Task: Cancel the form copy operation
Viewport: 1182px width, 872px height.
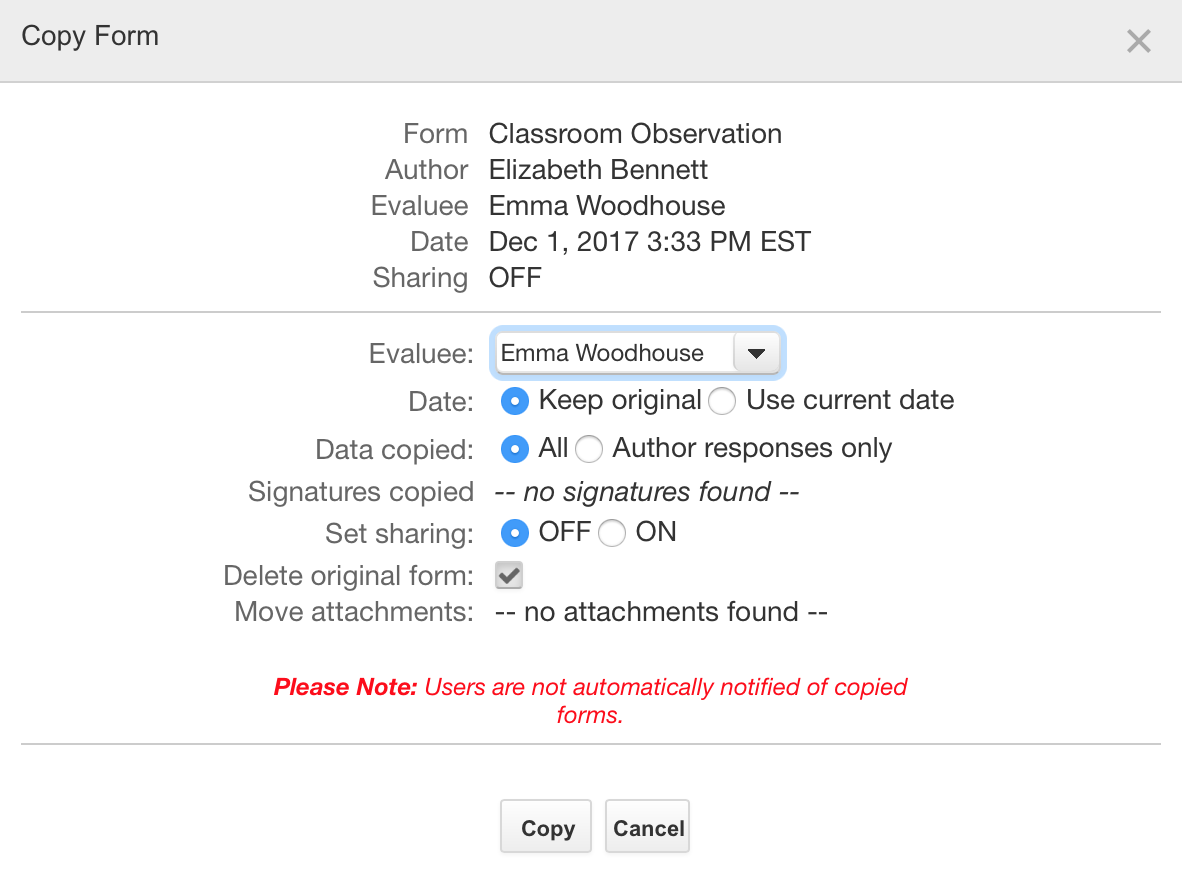Action: pos(647,826)
